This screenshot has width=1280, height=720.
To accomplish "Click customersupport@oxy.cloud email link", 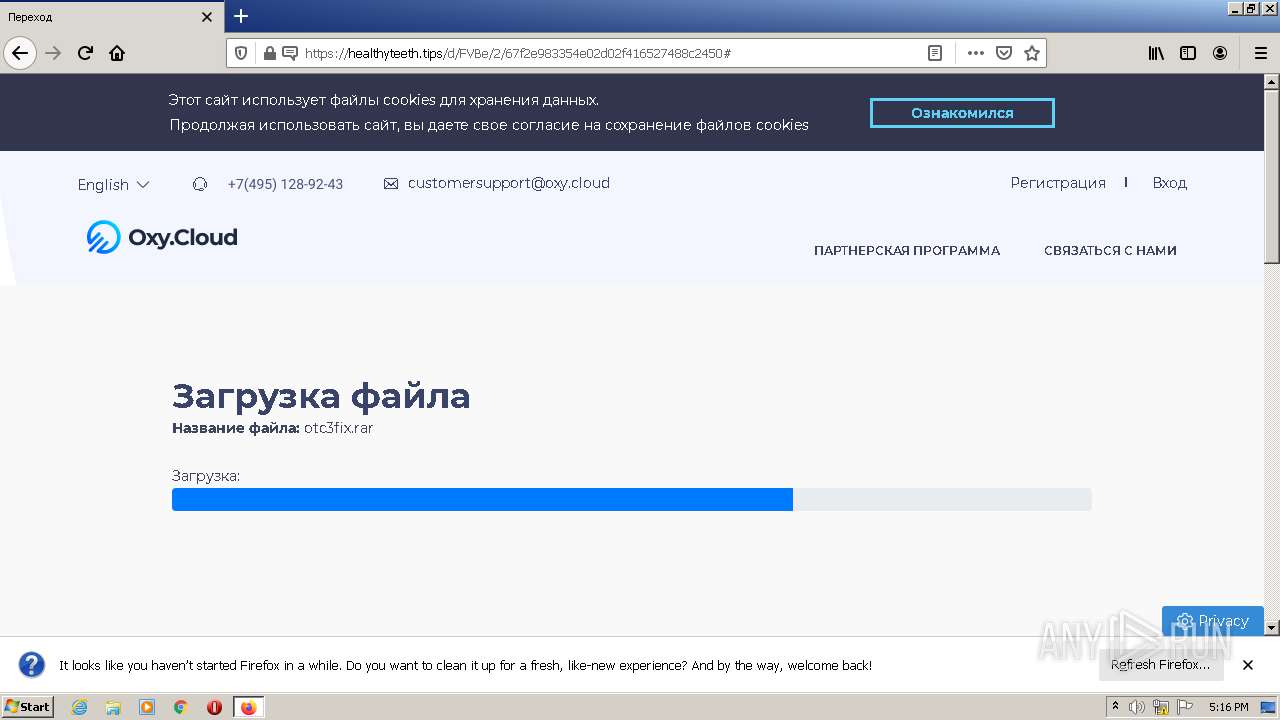I will (x=508, y=183).
